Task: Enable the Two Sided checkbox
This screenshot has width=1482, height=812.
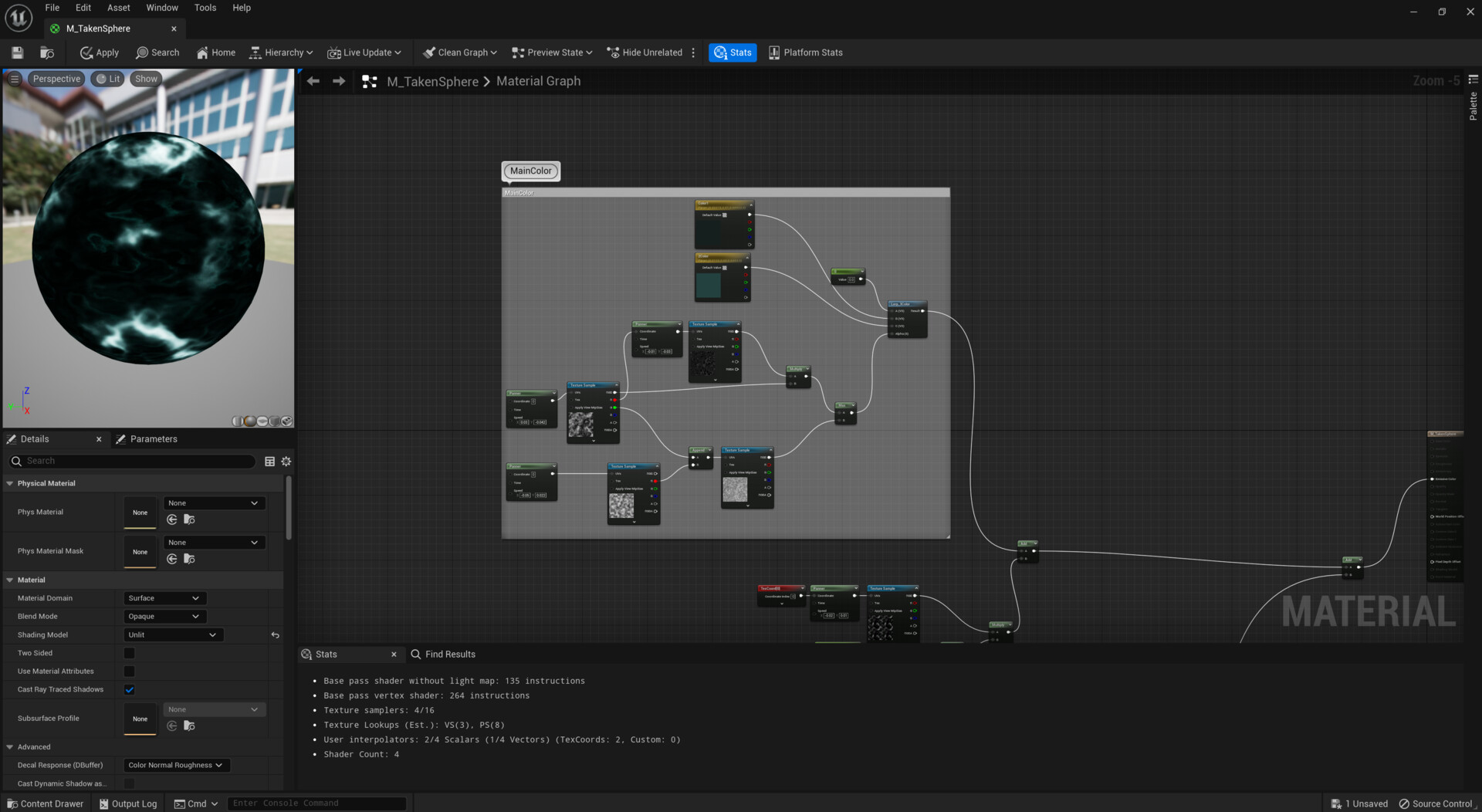Action: point(129,653)
